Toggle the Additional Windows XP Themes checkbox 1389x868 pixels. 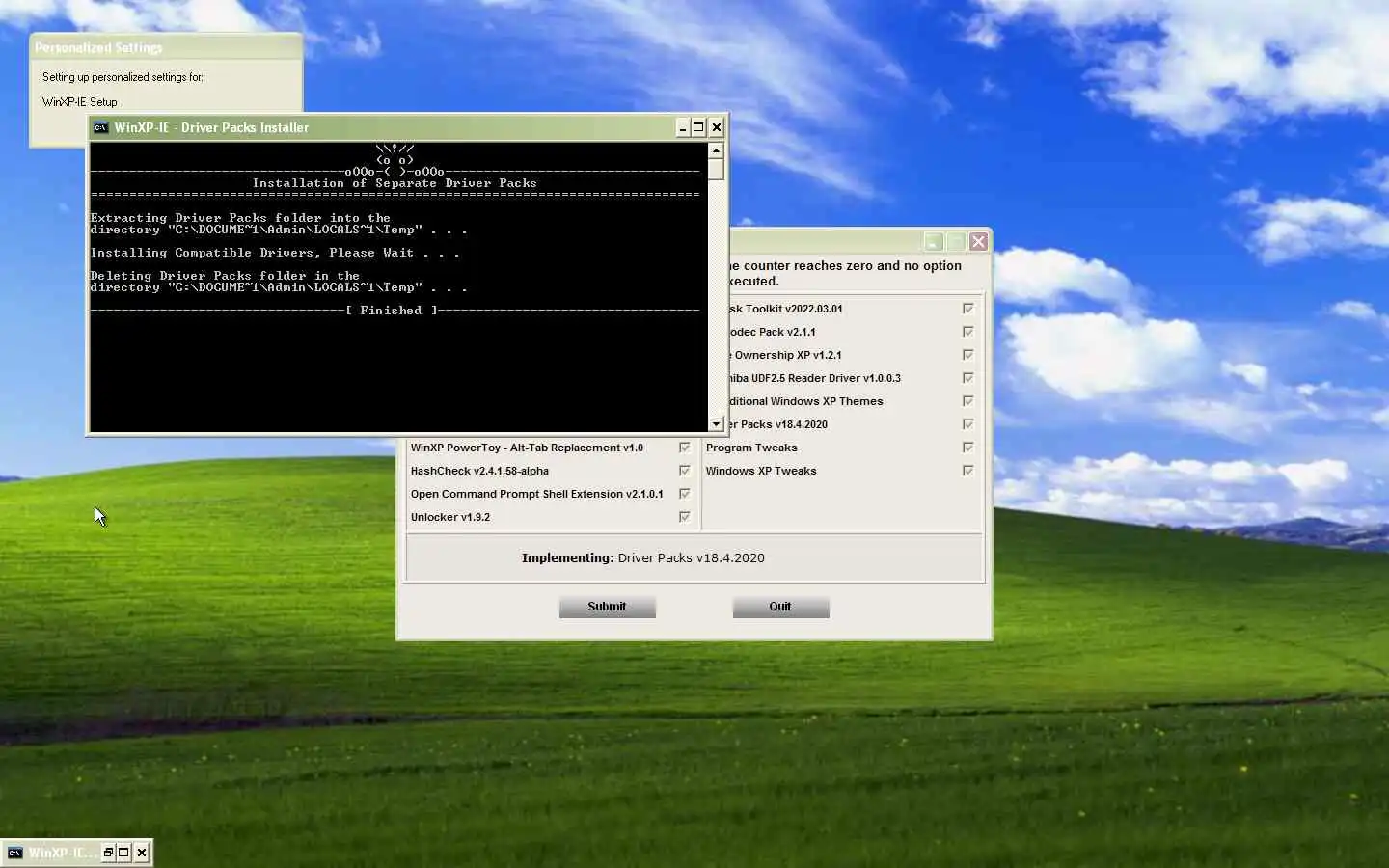coord(968,401)
